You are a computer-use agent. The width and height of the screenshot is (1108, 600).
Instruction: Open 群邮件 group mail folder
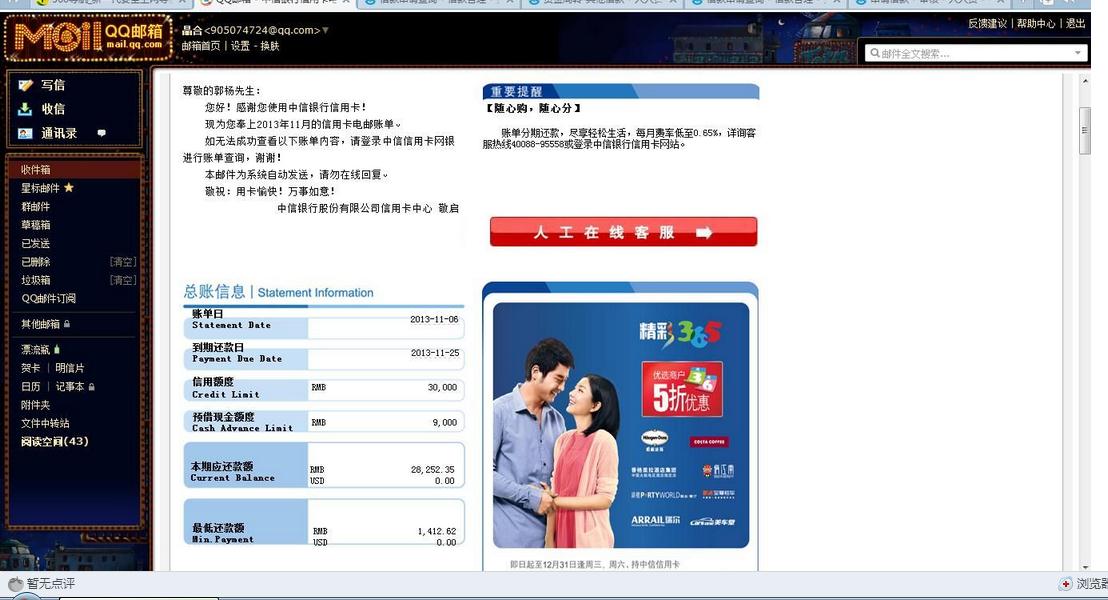tap(35, 206)
